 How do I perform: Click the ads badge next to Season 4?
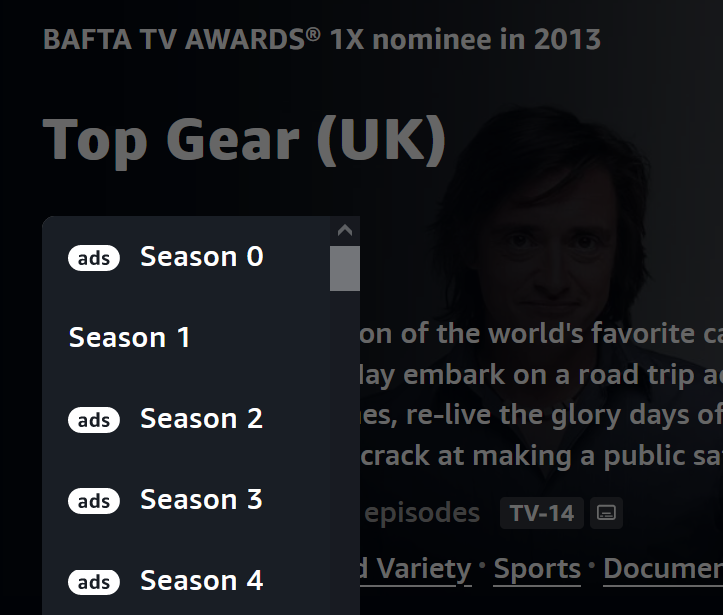point(94,581)
